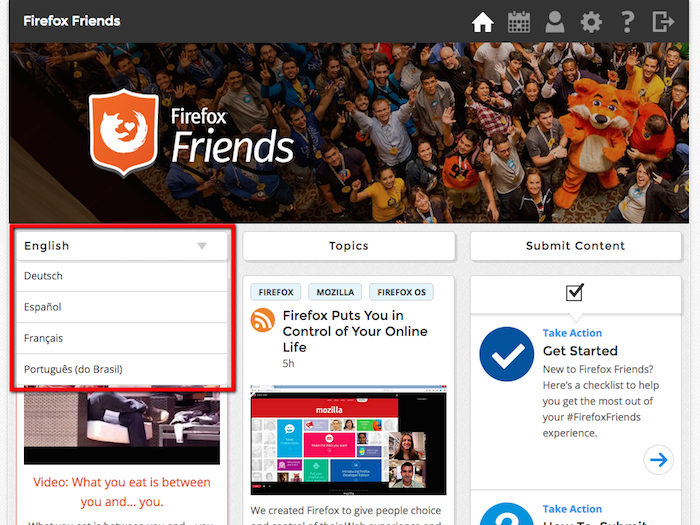700x525 pixels.
Task: Select Deutsch from language list
Action: coord(122,276)
